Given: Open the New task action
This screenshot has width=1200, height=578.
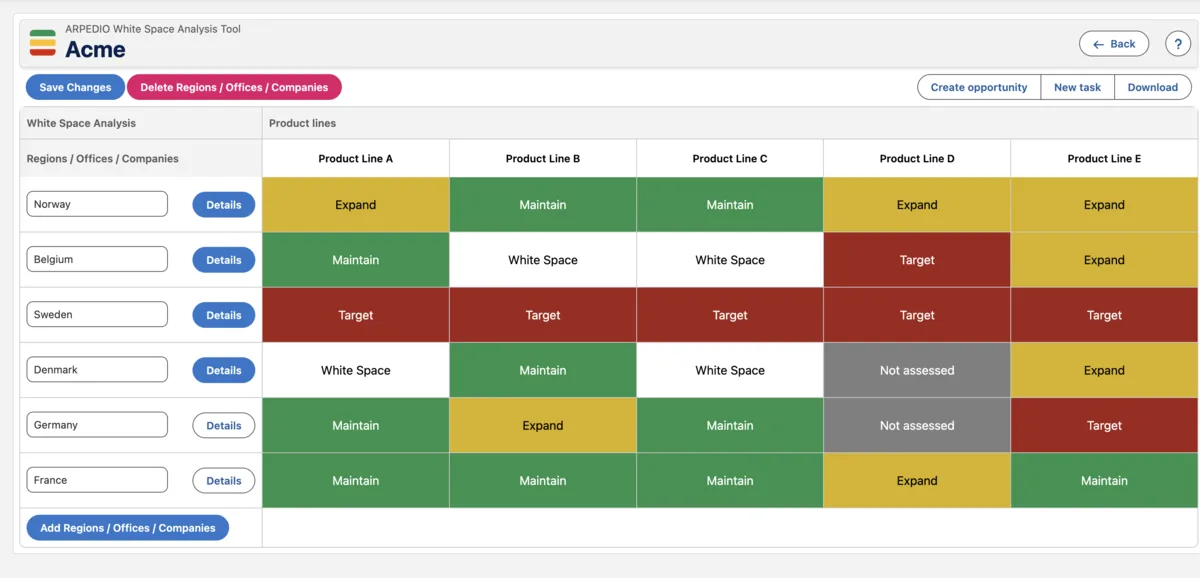Looking at the screenshot, I should point(1077,87).
